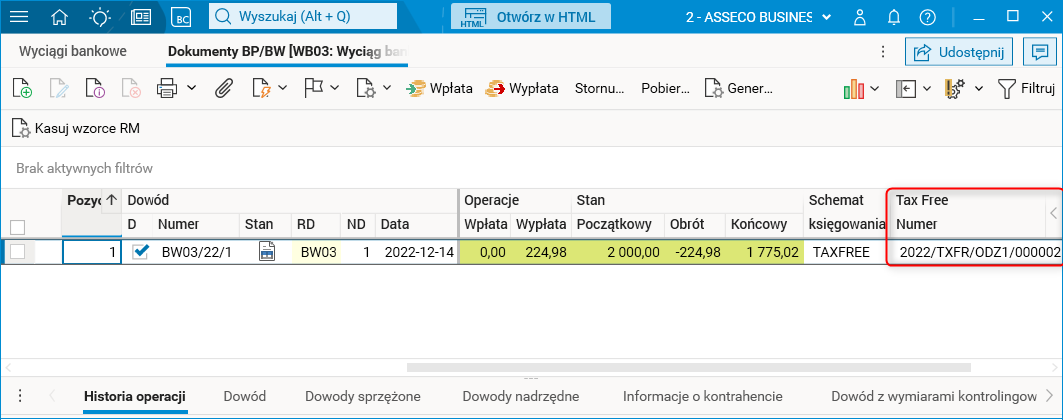Viewport: 1063px width, 420px height.
Task: Click Kasuj wzorce RM button
Action: 76,128
